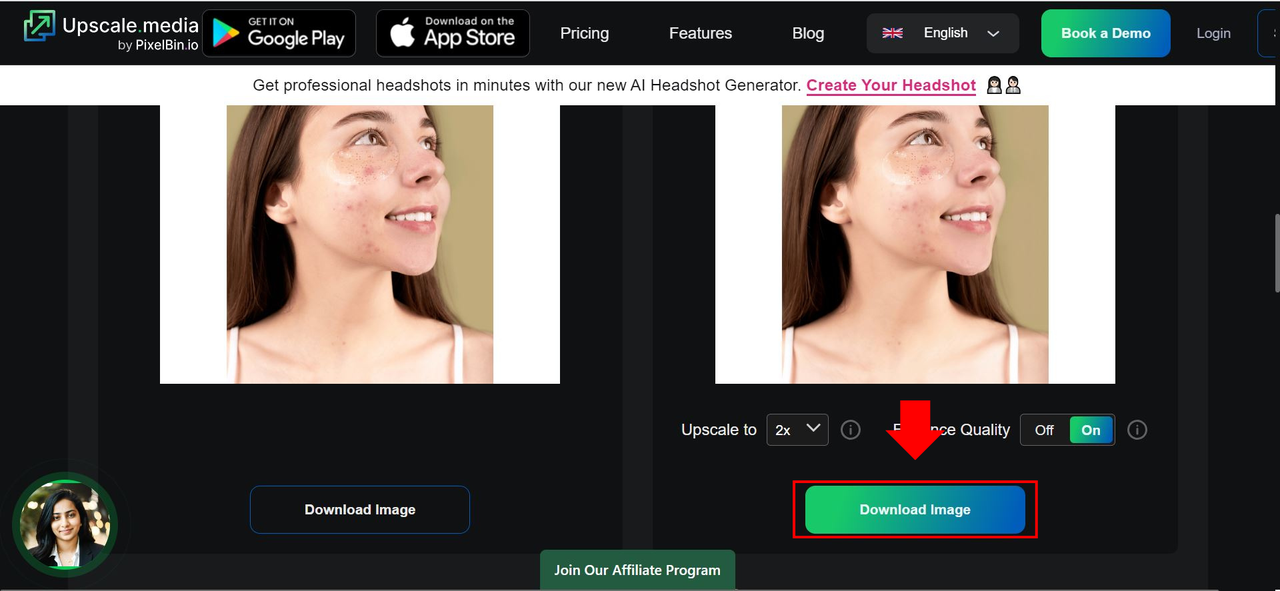The width and height of the screenshot is (1280, 591).
Task: Click the gradient Download Image button
Action: (x=915, y=509)
